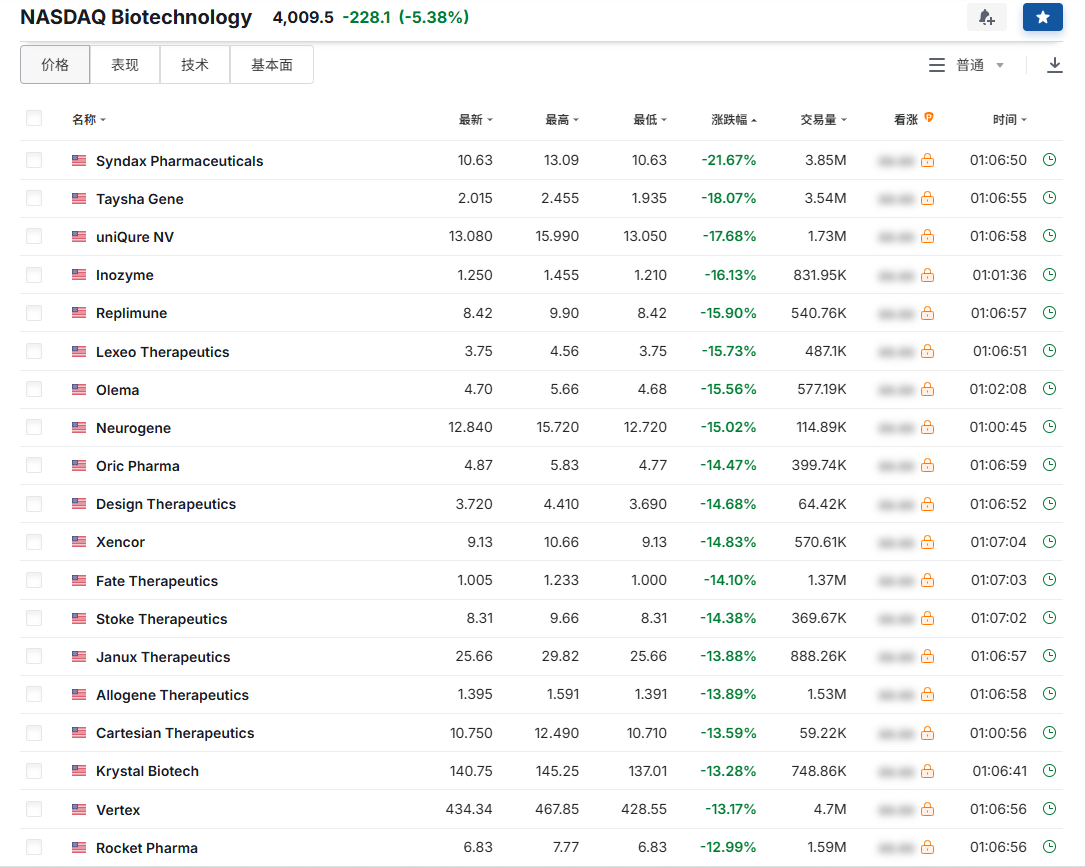This screenshot has height=867, width=1085.
Task: Click the 4.7M volume value for Vertex
Action: [x=830, y=809]
